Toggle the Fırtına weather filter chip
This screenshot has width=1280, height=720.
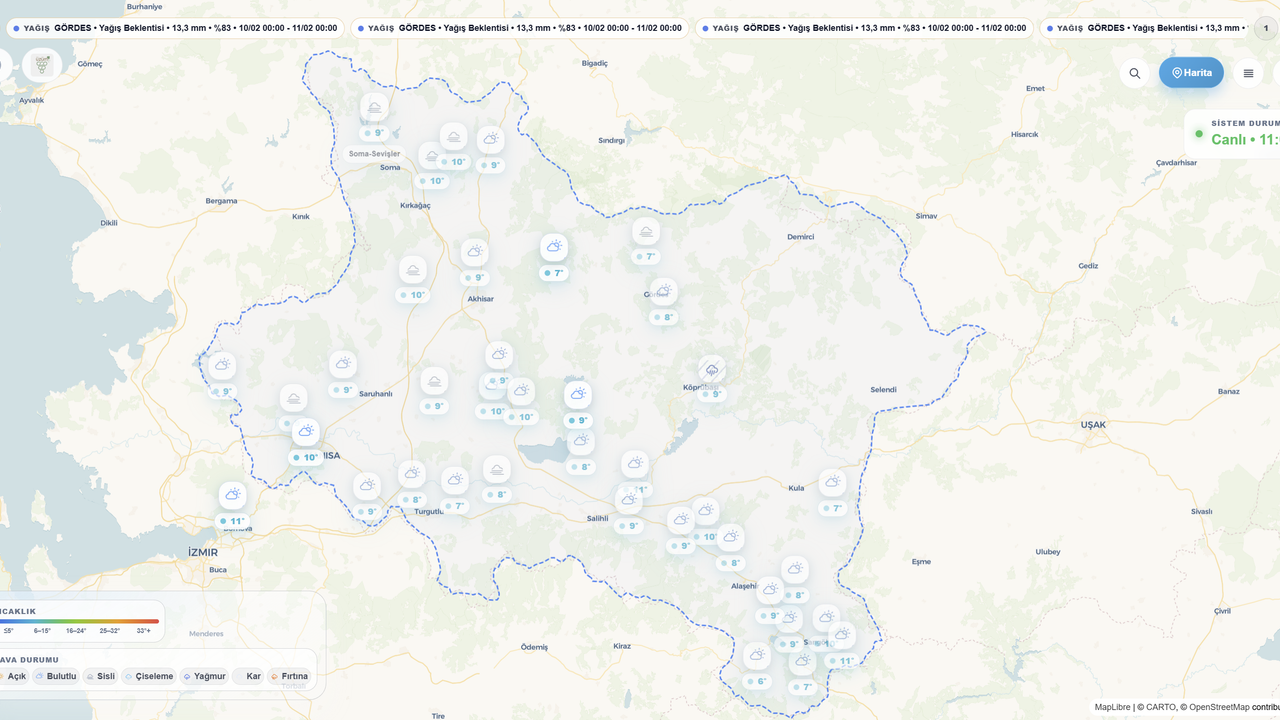click(289, 676)
